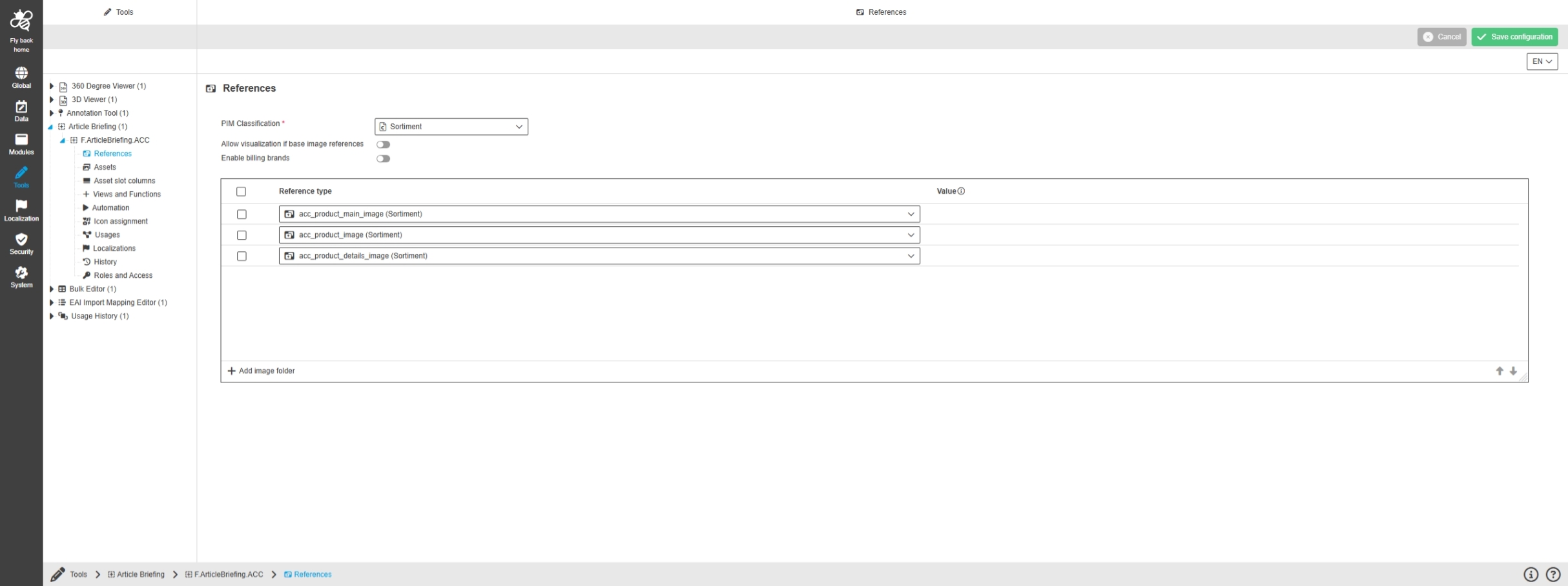
Task: Open the Data section in sidebar
Action: point(21,111)
